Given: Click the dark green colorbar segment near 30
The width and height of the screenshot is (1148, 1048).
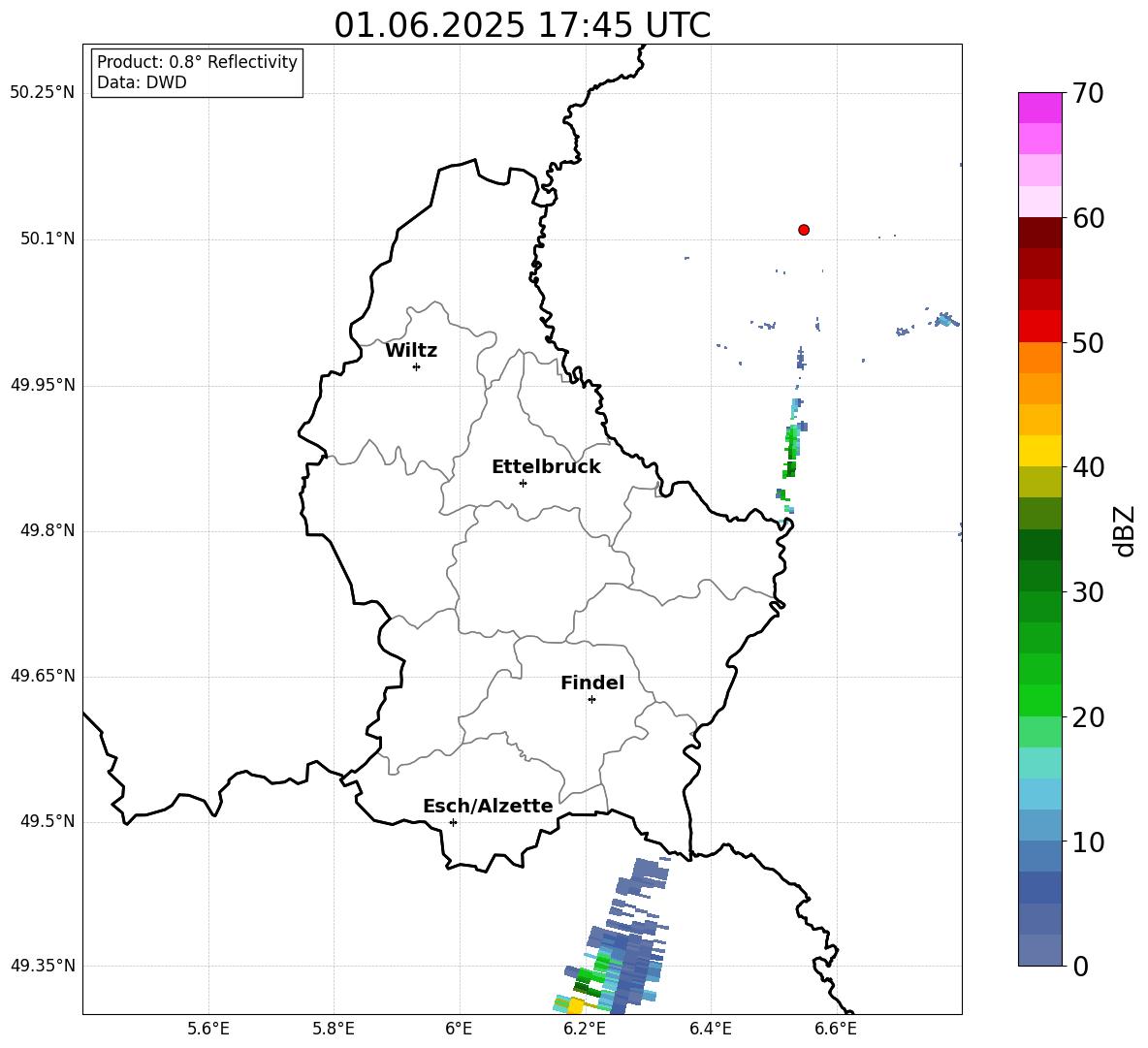Looking at the screenshot, I should click(x=1039, y=575).
